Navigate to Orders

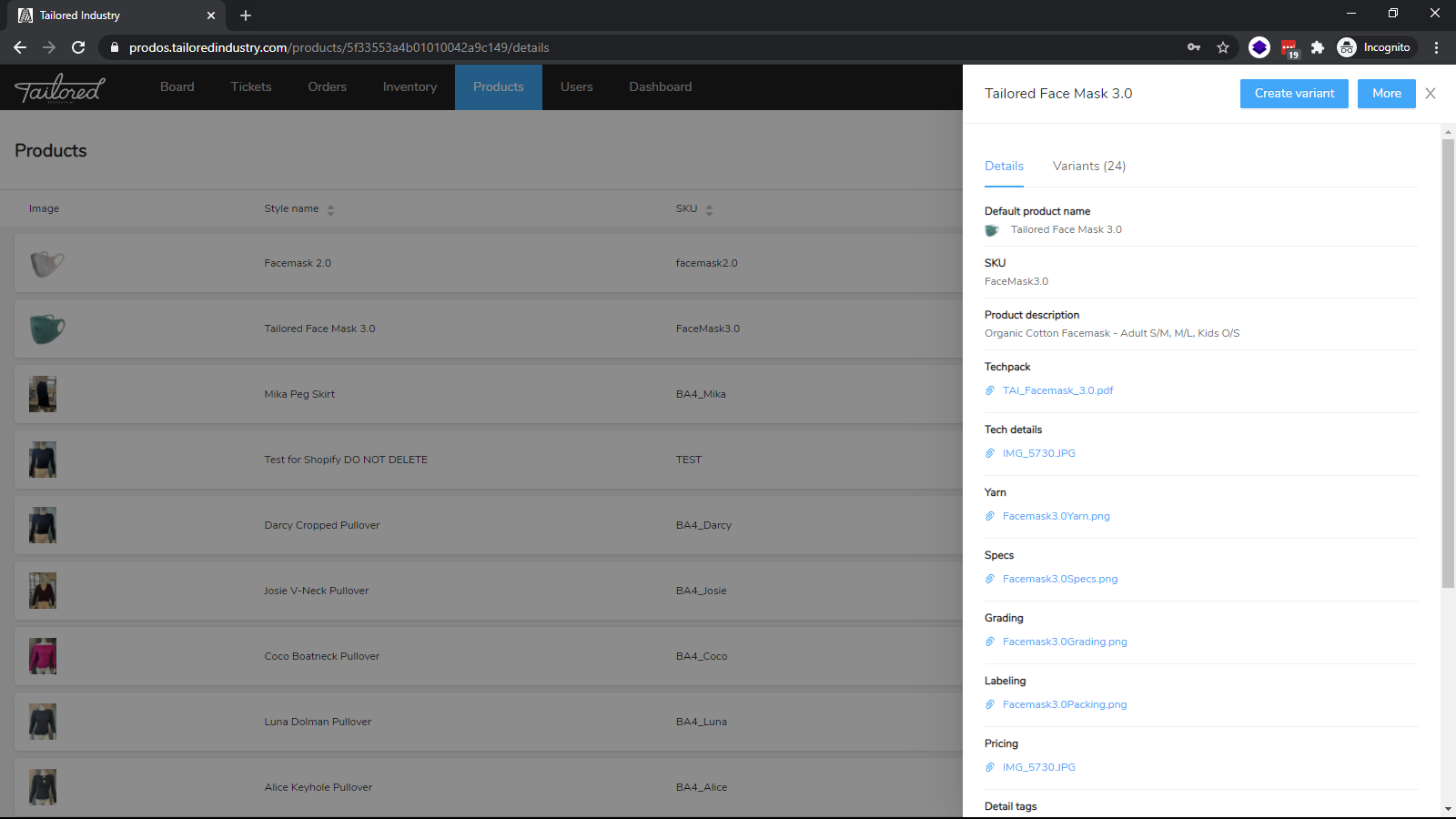(328, 87)
